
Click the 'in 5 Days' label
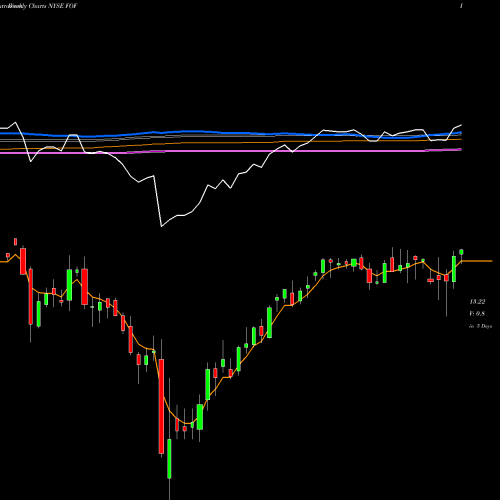click(x=480, y=326)
